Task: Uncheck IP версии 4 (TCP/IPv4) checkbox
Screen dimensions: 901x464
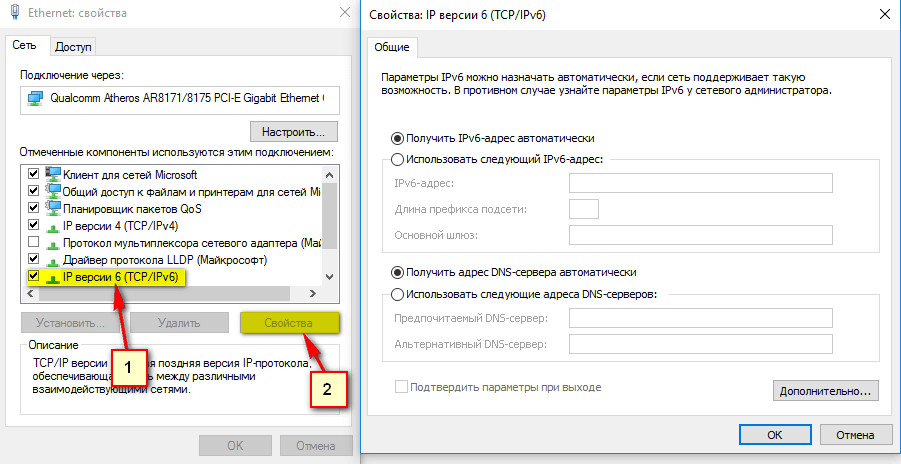Action: (33, 225)
